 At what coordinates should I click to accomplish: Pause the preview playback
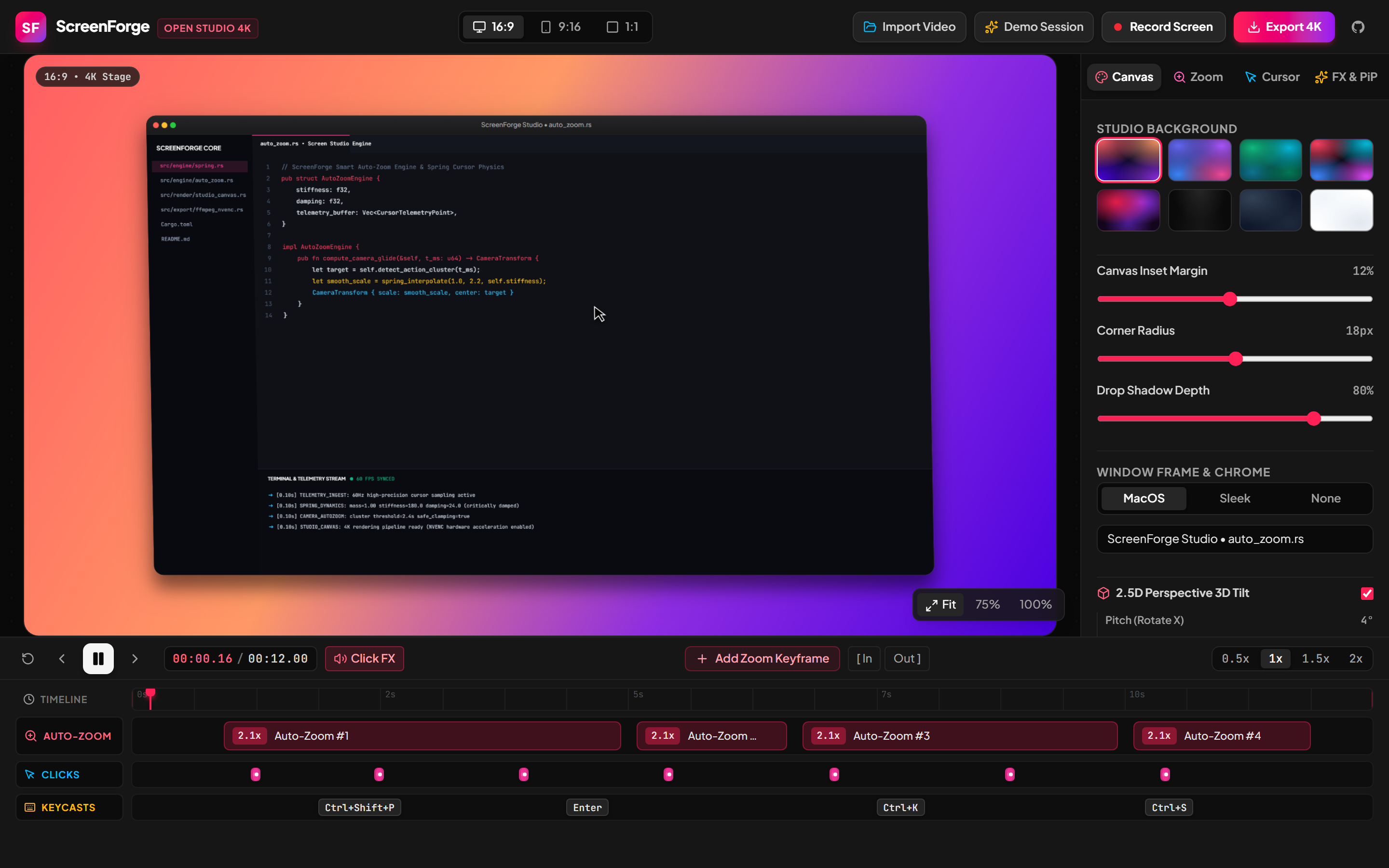(x=98, y=658)
